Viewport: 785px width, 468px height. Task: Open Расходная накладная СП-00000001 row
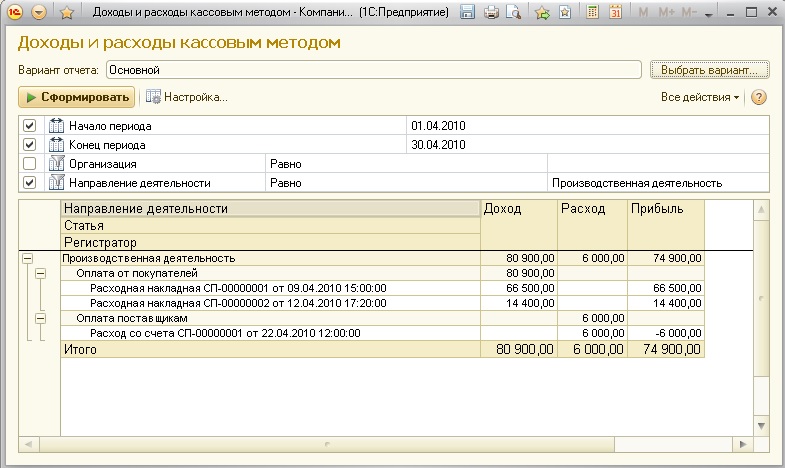(238, 288)
